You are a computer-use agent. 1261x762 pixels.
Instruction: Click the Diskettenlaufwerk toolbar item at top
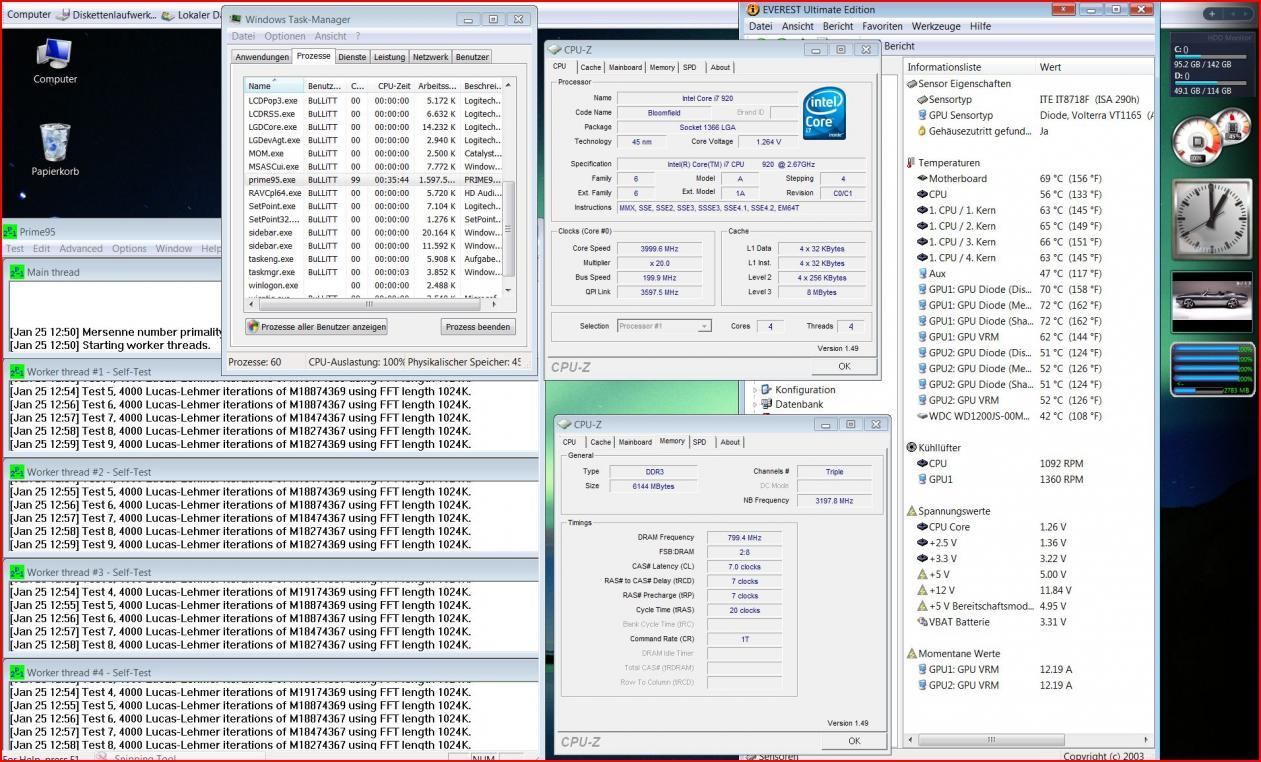tap(110, 14)
